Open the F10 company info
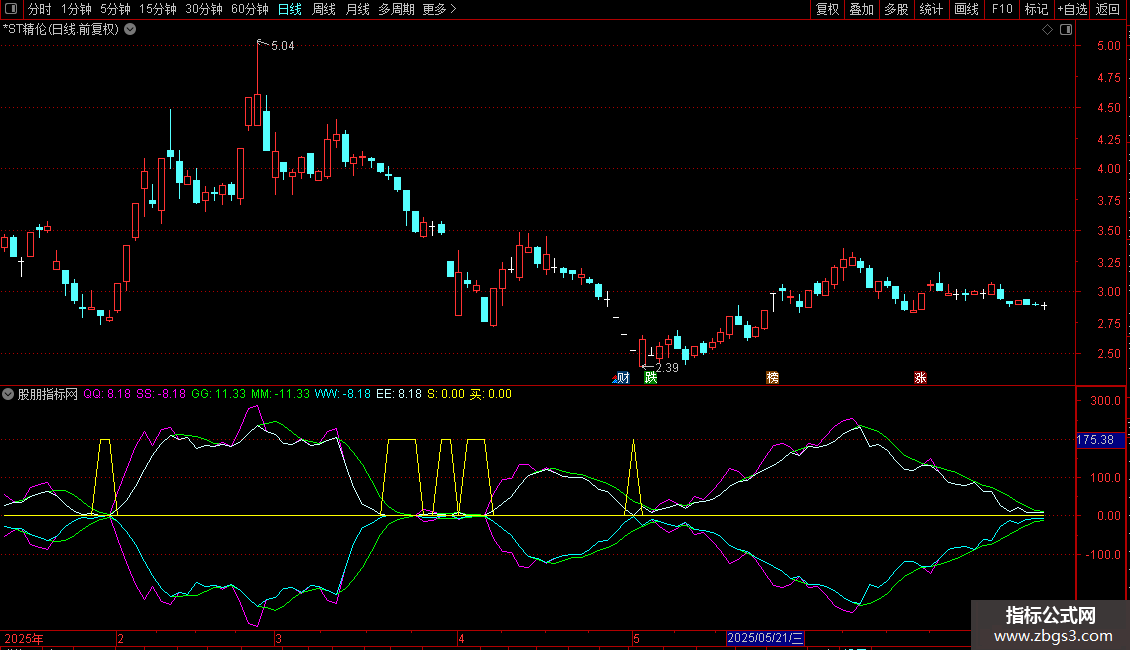Viewport: 1130px width, 650px height. [1001, 9]
